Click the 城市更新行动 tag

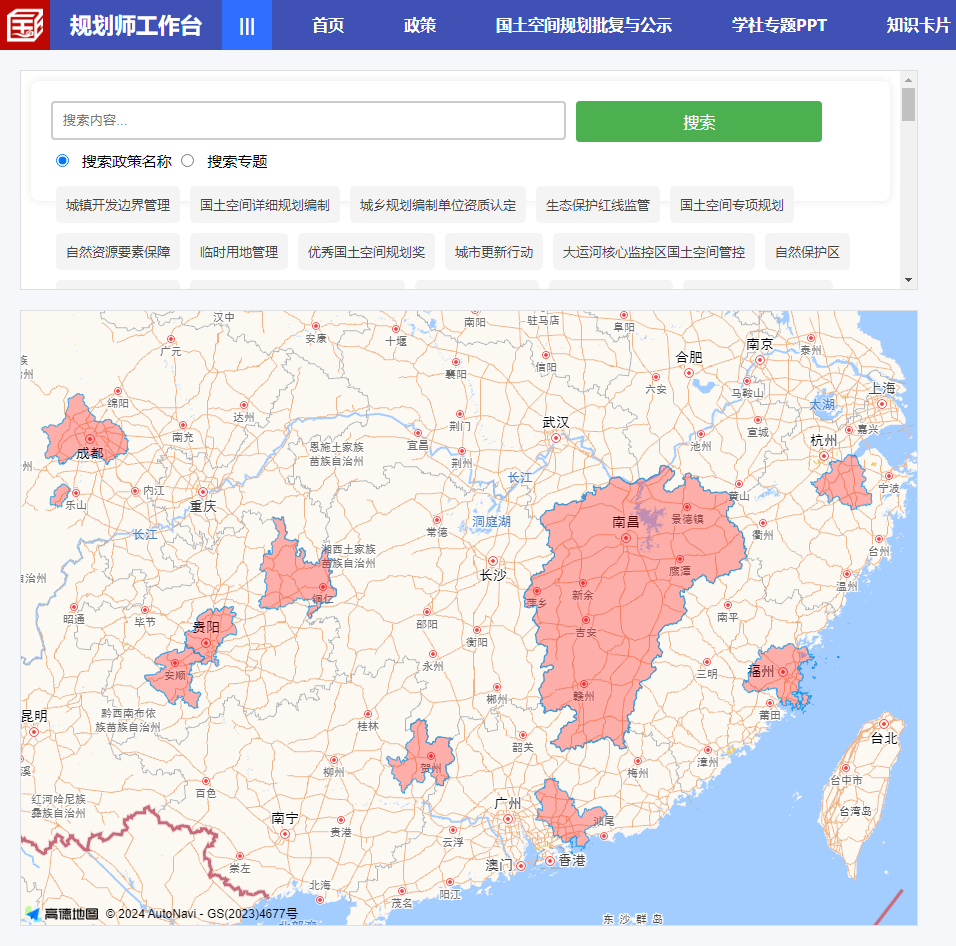click(494, 252)
